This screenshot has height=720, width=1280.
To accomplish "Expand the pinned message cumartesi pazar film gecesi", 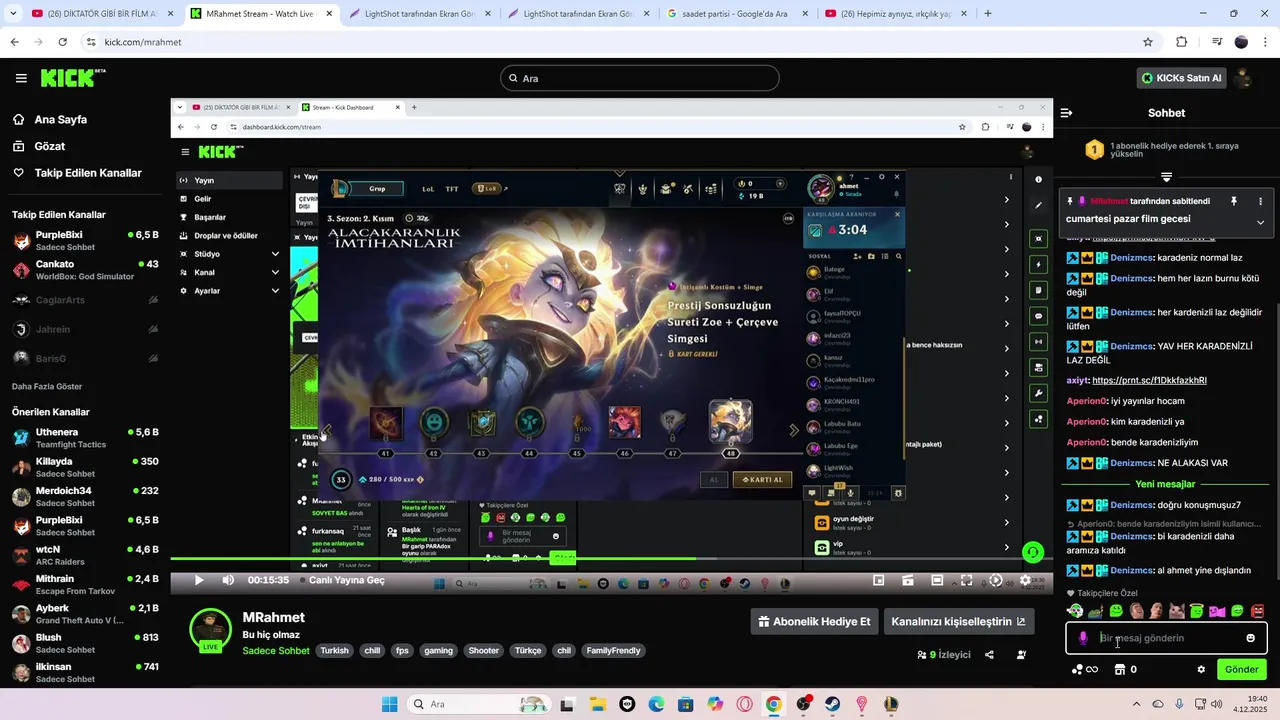I will 1260,222.
